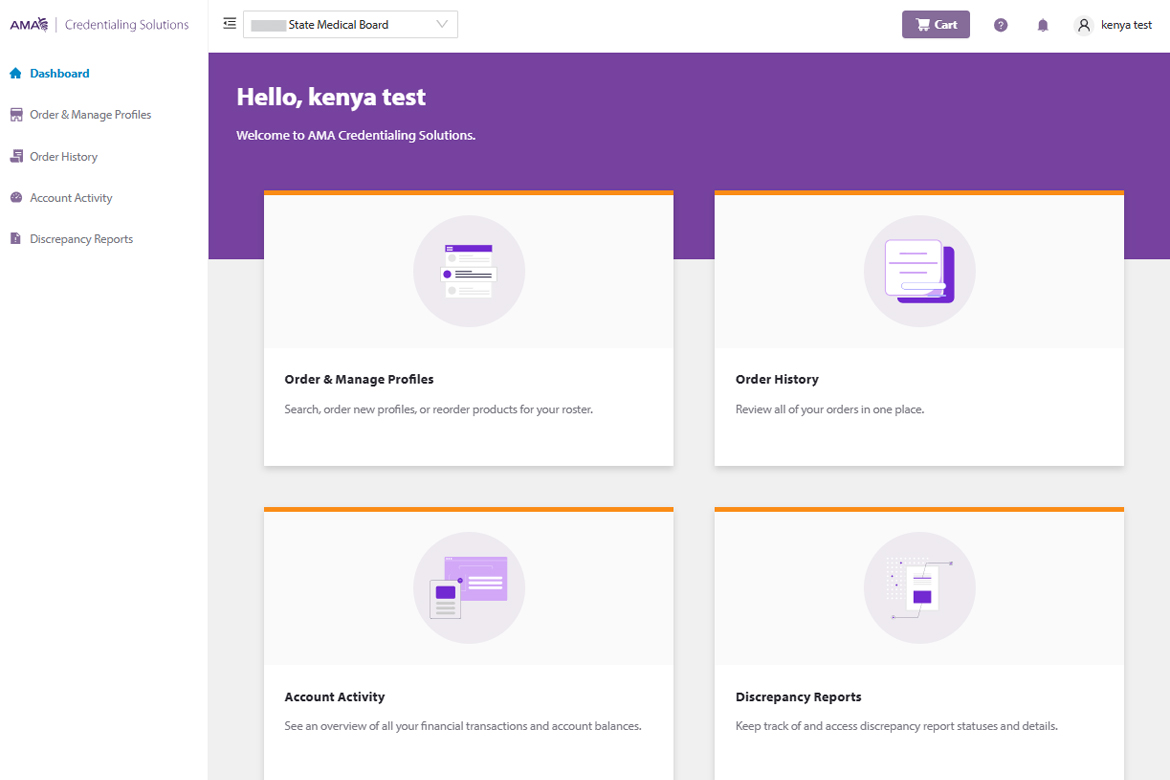Click the AMA logo in the header
This screenshot has height=780, width=1170.
coord(29,25)
